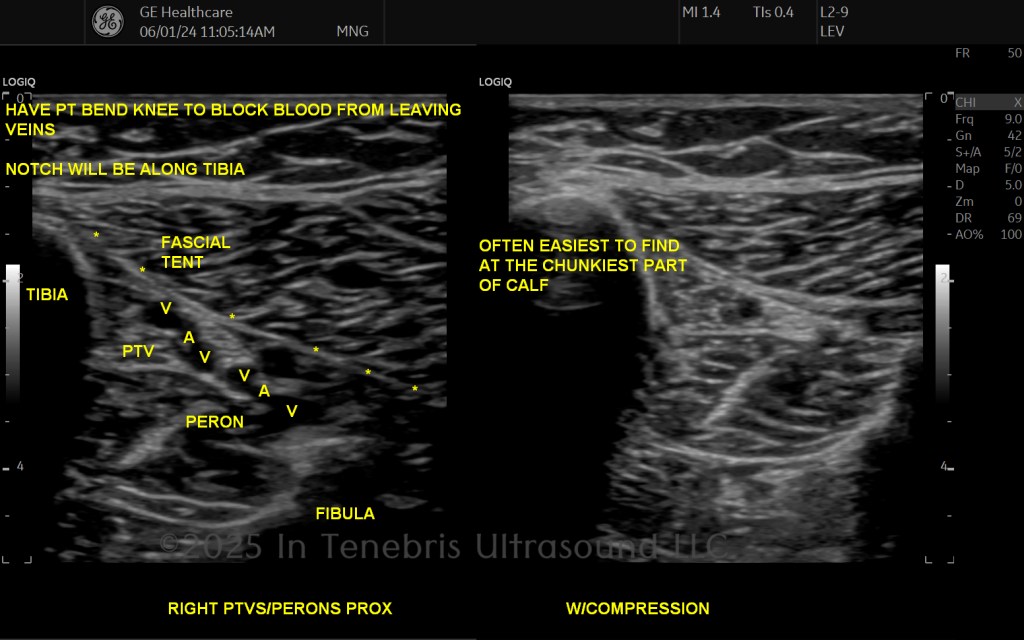This screenshot has width=1024, height=640.
Task: Click the date and time stamp
Action: click(207, 31)
